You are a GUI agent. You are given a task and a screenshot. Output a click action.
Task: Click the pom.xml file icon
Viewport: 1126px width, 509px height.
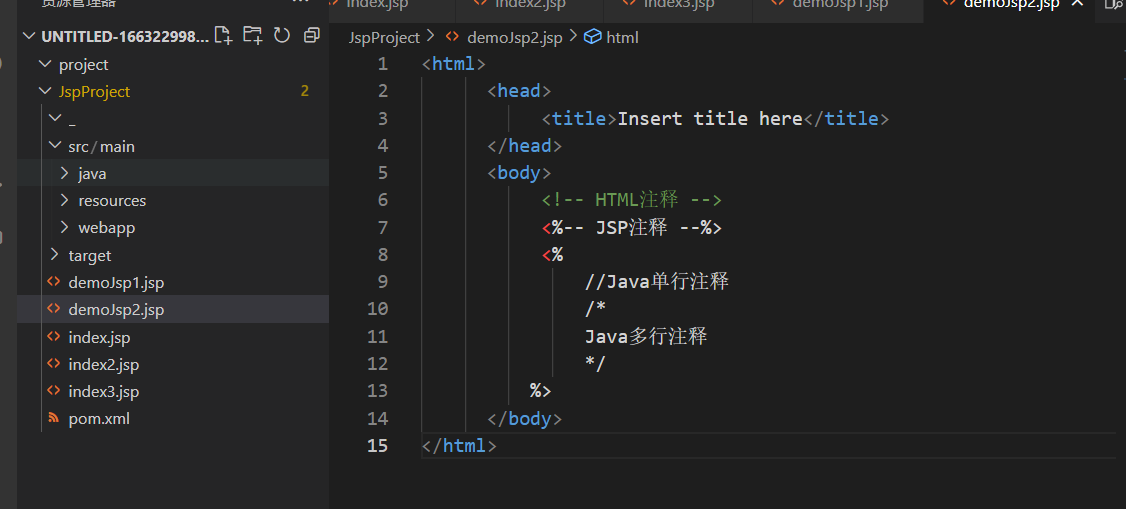pos(54,418)
